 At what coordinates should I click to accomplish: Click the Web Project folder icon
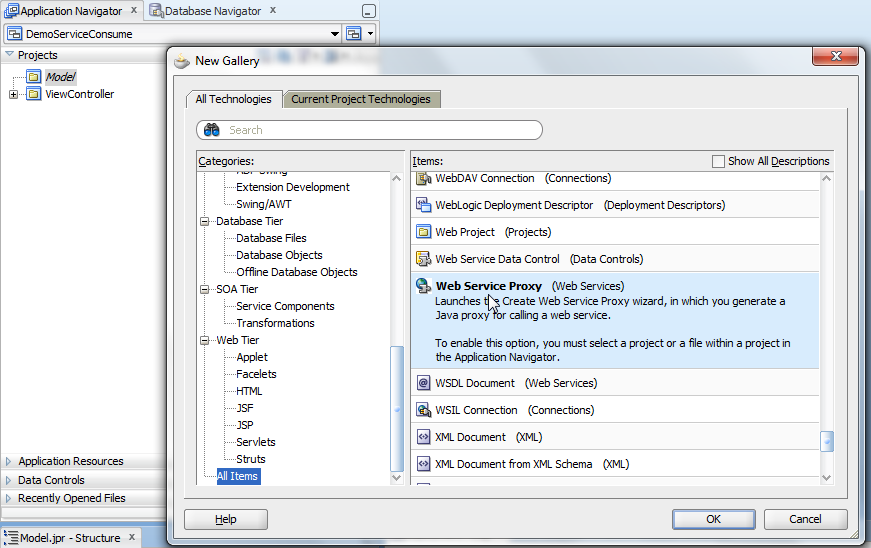coord(423,232)
